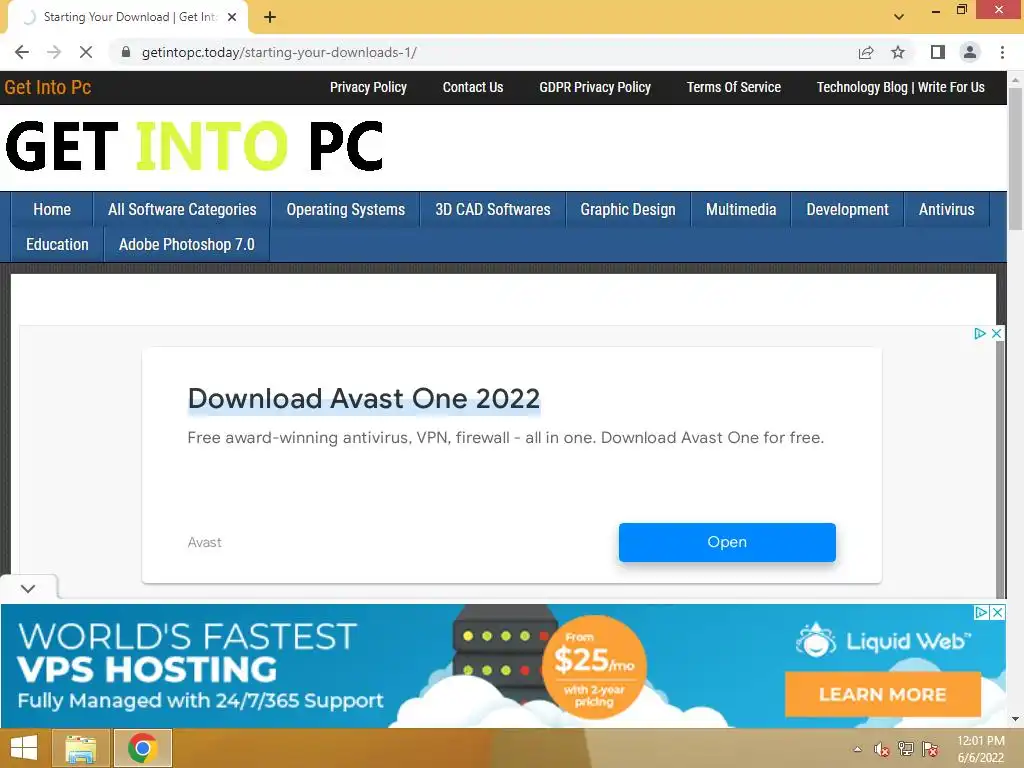Click the network tray icon
The image size is (1024, 768).
906,749
